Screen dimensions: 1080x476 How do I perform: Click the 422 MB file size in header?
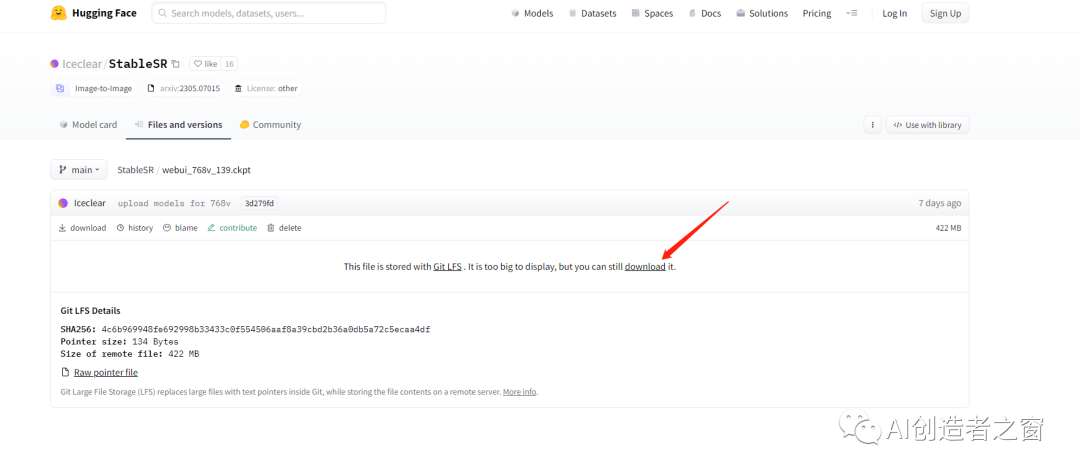pyautogui.click(x=948, y=228)
